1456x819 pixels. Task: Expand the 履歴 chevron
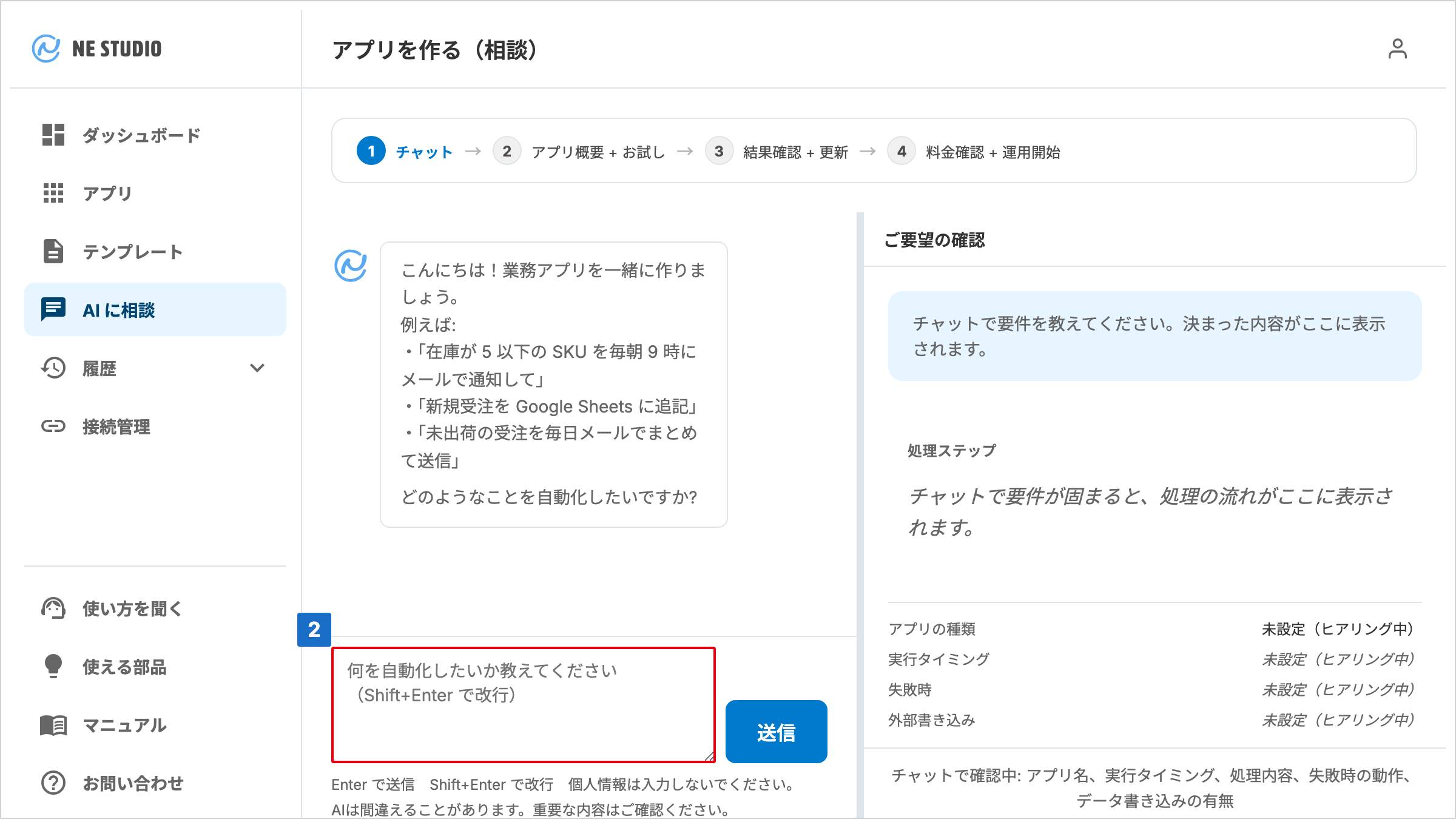point(257,368)
